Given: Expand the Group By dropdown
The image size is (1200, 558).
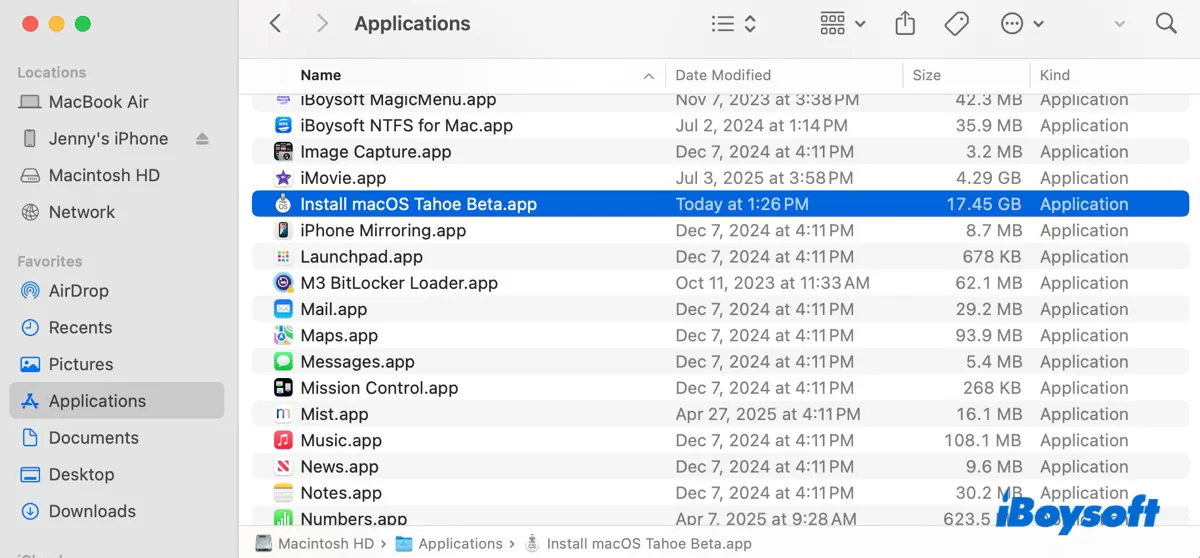Looking at the screenshot, I should (842, 24).
